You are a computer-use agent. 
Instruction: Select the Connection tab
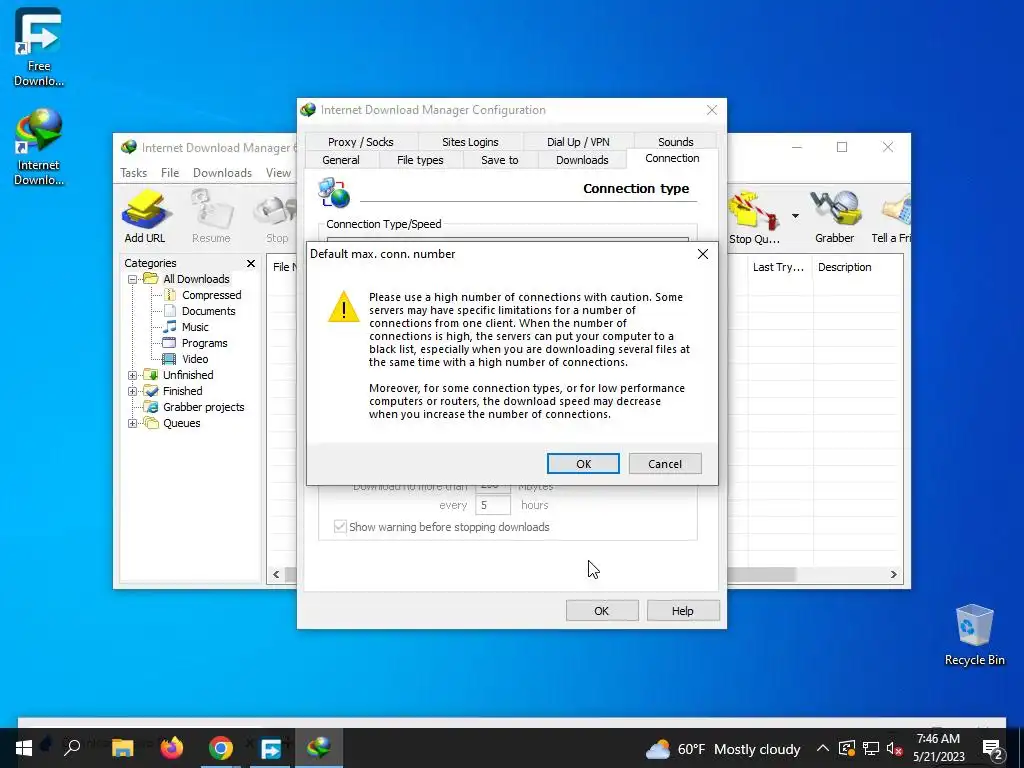[672, 158]
